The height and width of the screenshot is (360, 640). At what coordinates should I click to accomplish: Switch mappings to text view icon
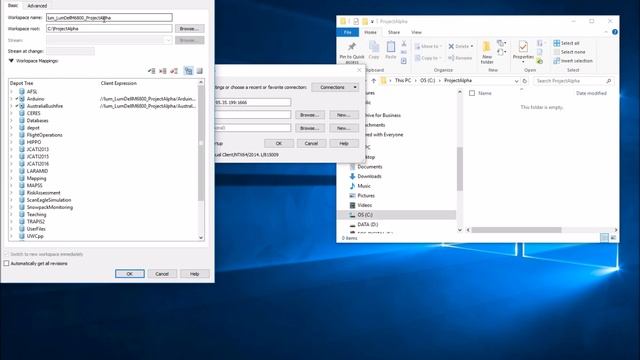tap(200, 71)
